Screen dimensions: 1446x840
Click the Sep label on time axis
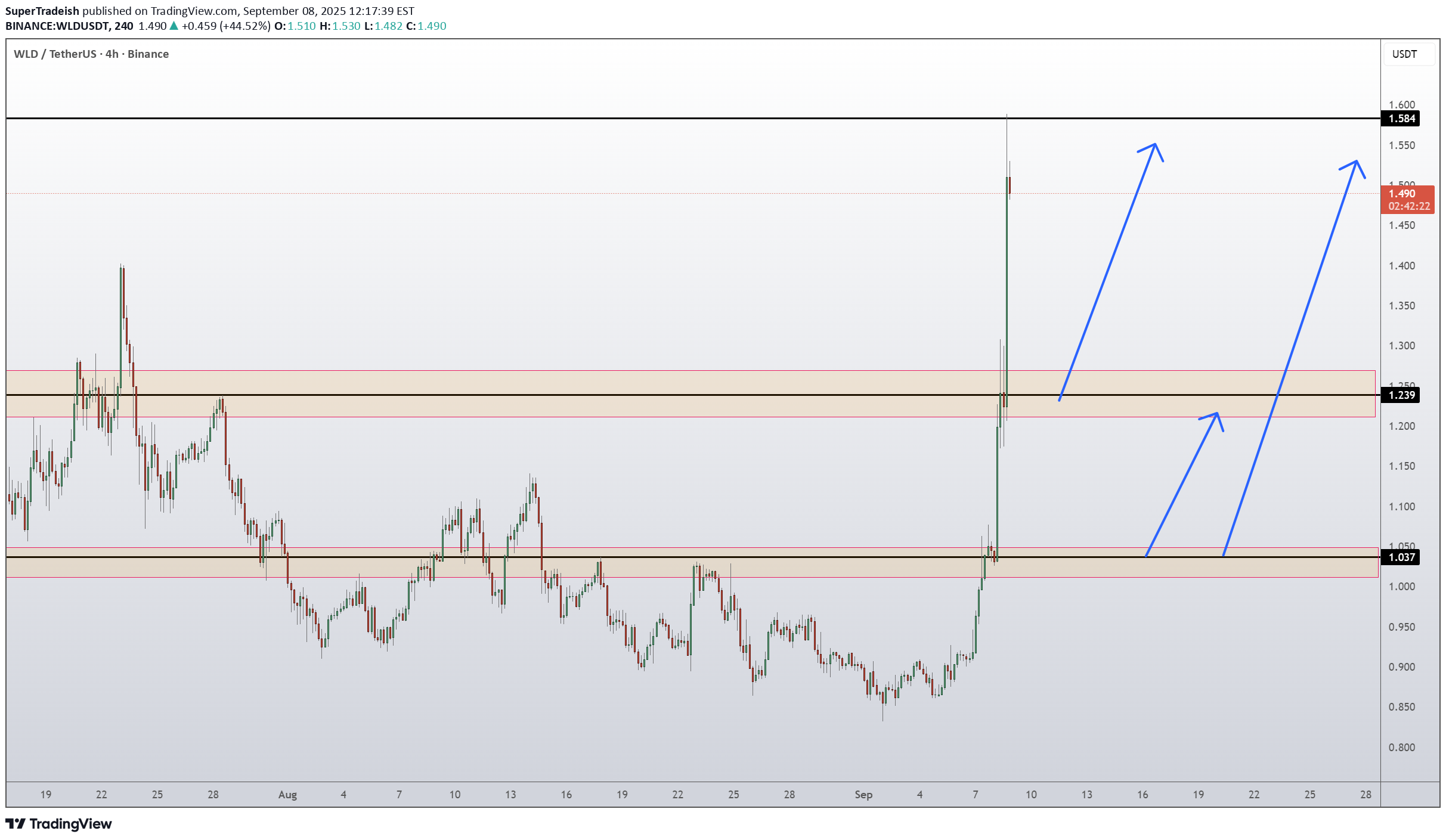point(863,795)
